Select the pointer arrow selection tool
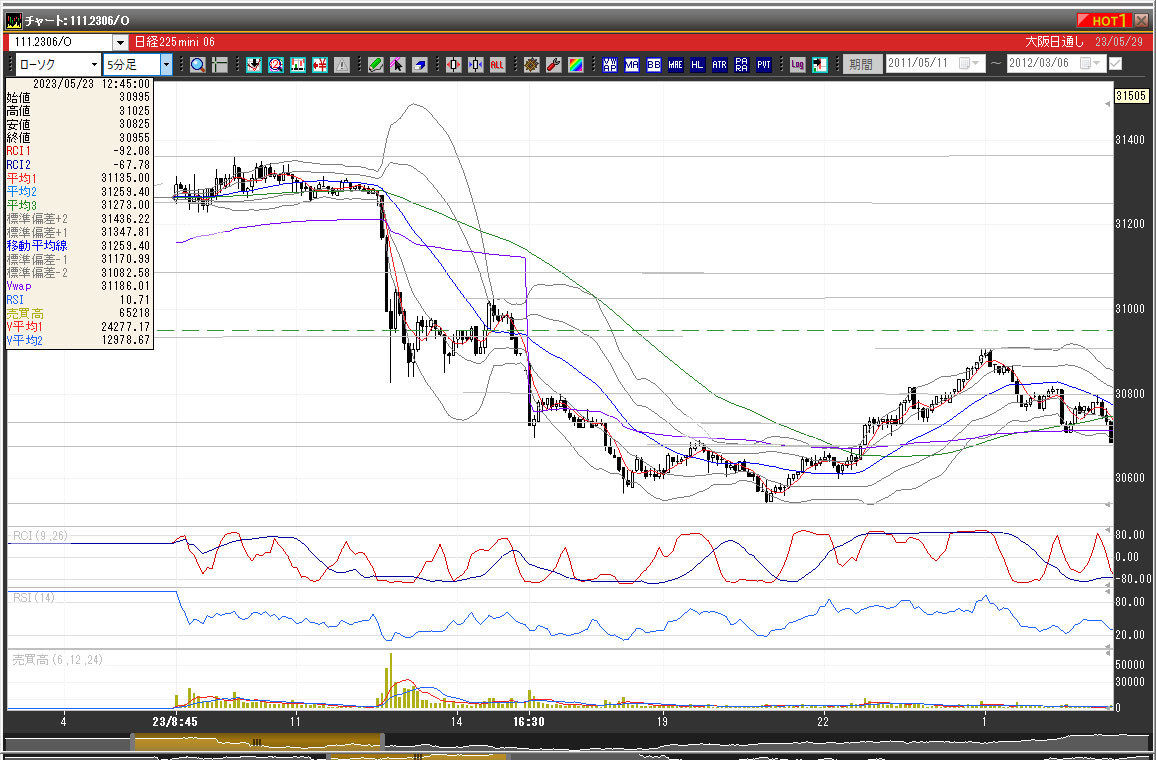The image size is (1156, 760). (398, 65)
